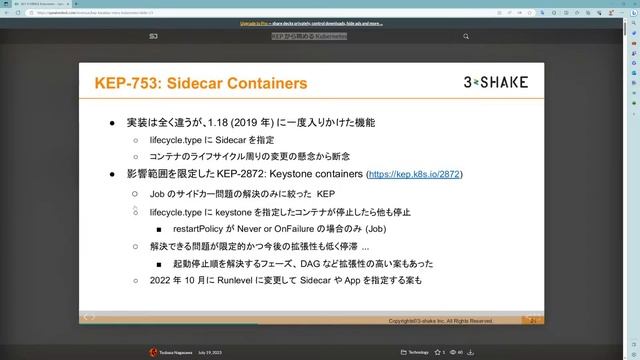The image size is (640, 360).
Task: Click the sidebar search icon
Action: [x=634, y=23]
